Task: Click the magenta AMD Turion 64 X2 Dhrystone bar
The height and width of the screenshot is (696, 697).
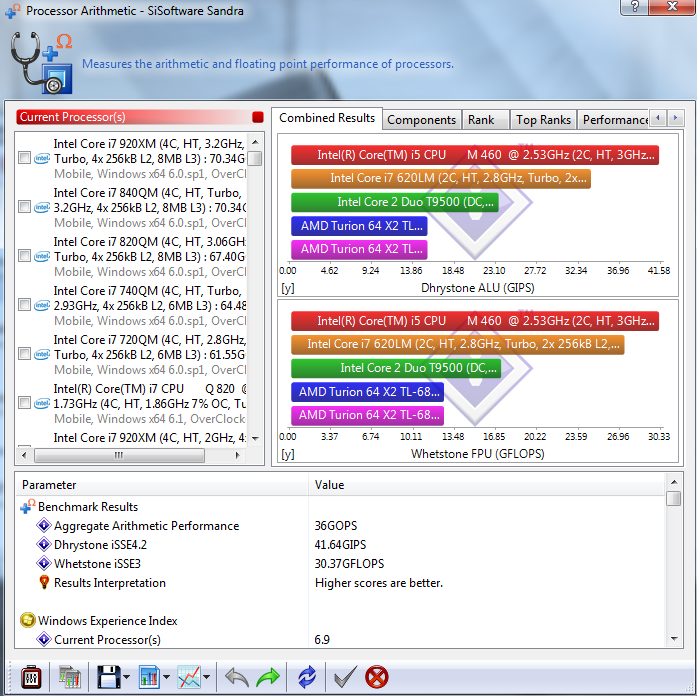Action: click(359, 249)
